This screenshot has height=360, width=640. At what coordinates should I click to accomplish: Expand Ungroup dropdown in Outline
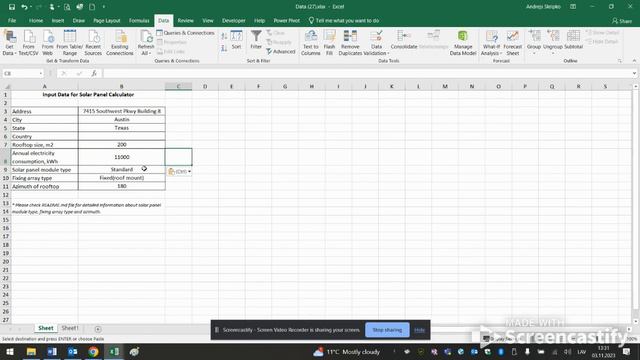[553, 53]
